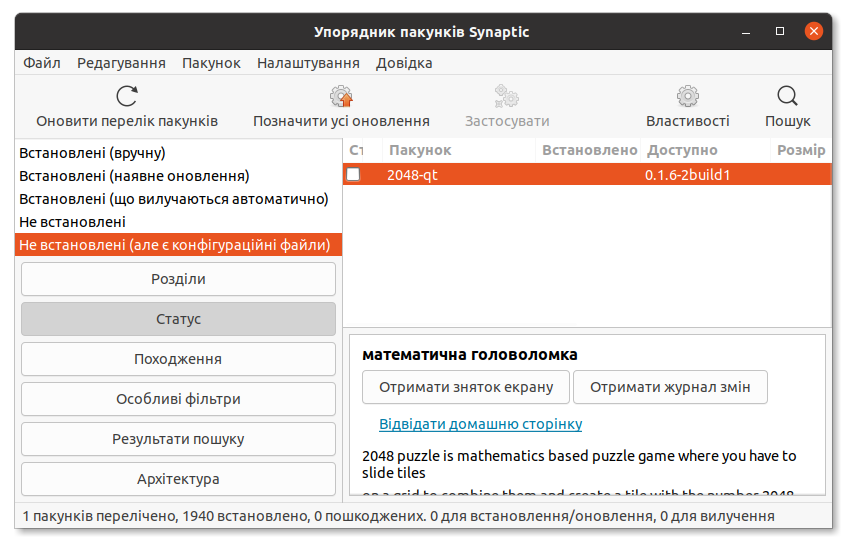Click the version 0.1.6-2build1 cell
The width and height of the screenshot is (851, 547).
pos(687,175)
